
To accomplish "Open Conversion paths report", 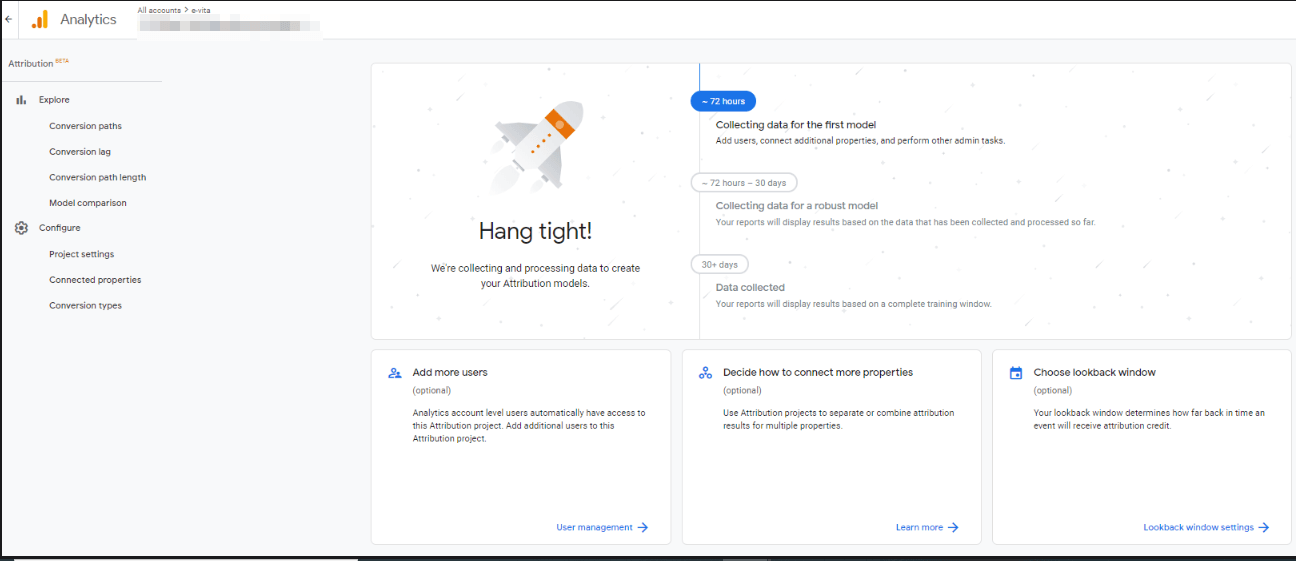I will click(85, 126).
